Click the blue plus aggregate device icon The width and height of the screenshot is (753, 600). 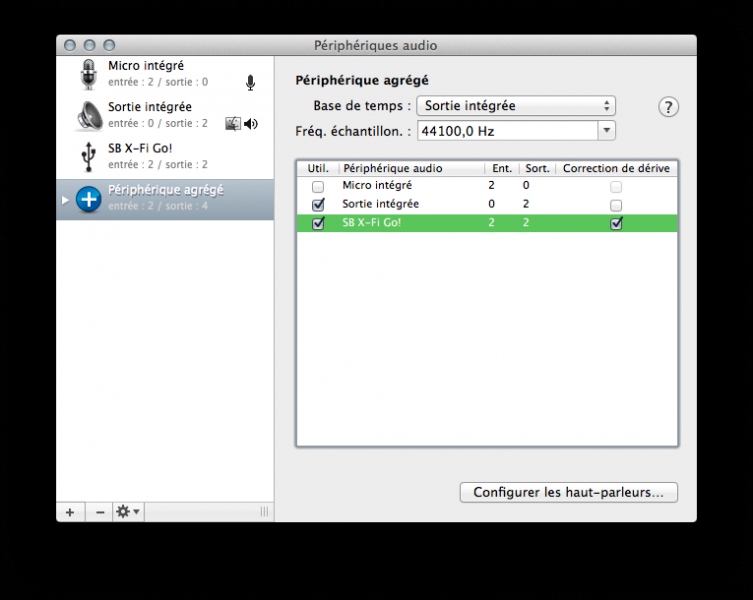[x=89, y=199]
